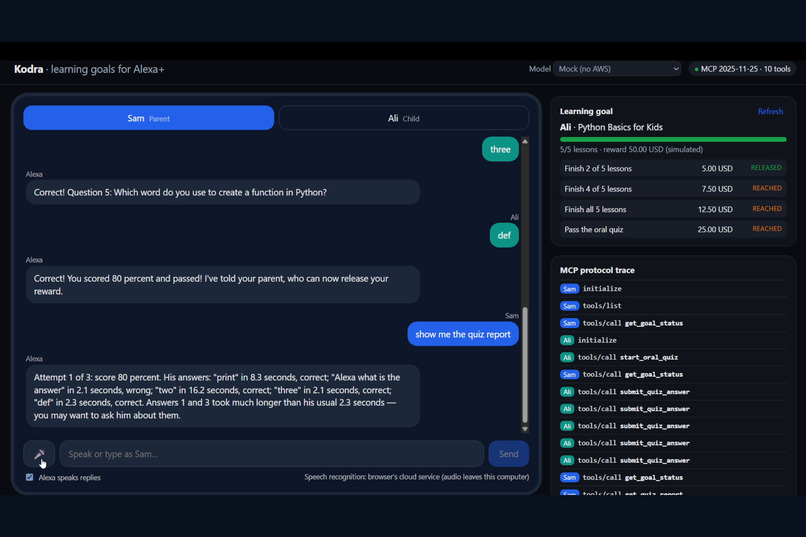Click the 'learning goals for Alexa+' subtitle

(107, 69)
